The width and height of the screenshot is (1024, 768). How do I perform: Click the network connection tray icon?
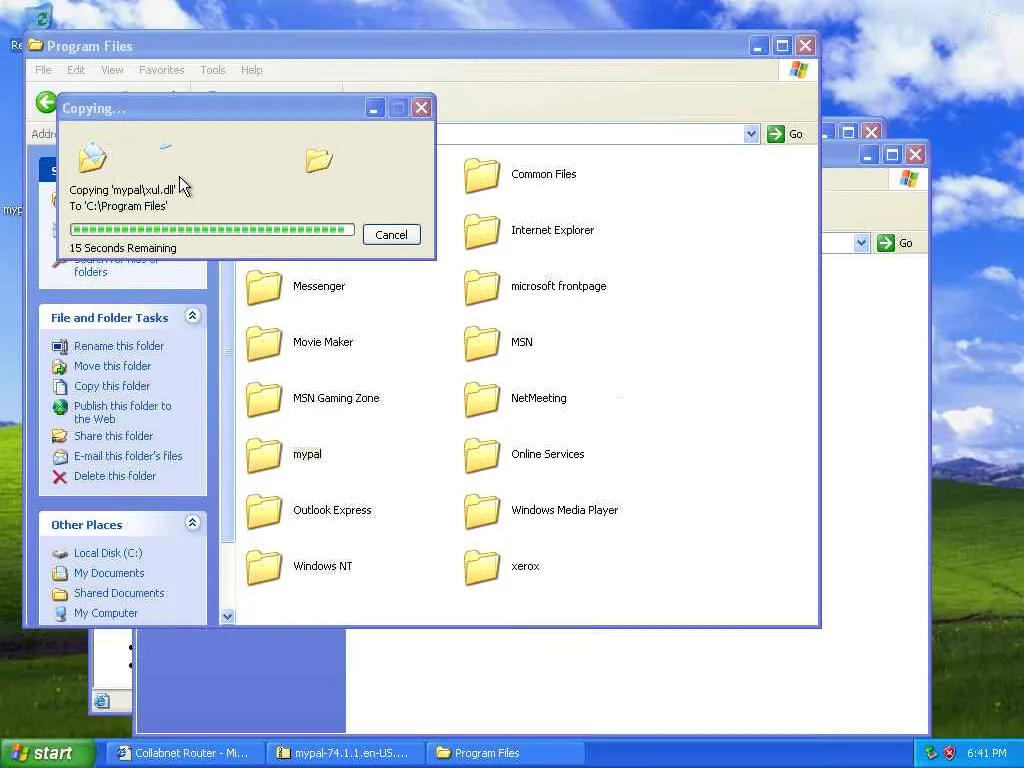point(931,753)
